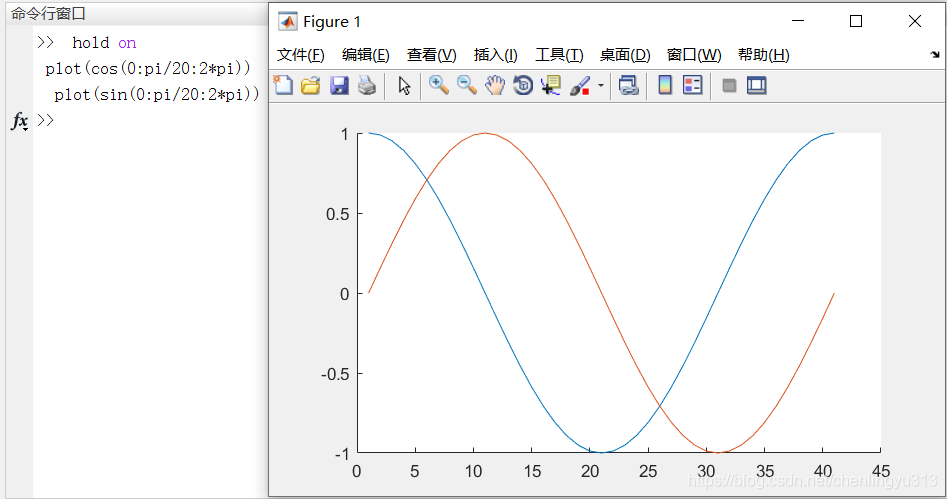Click the Link Plot toolbar icon
This screenshot has height=499, width=947.
click(628, 85)
